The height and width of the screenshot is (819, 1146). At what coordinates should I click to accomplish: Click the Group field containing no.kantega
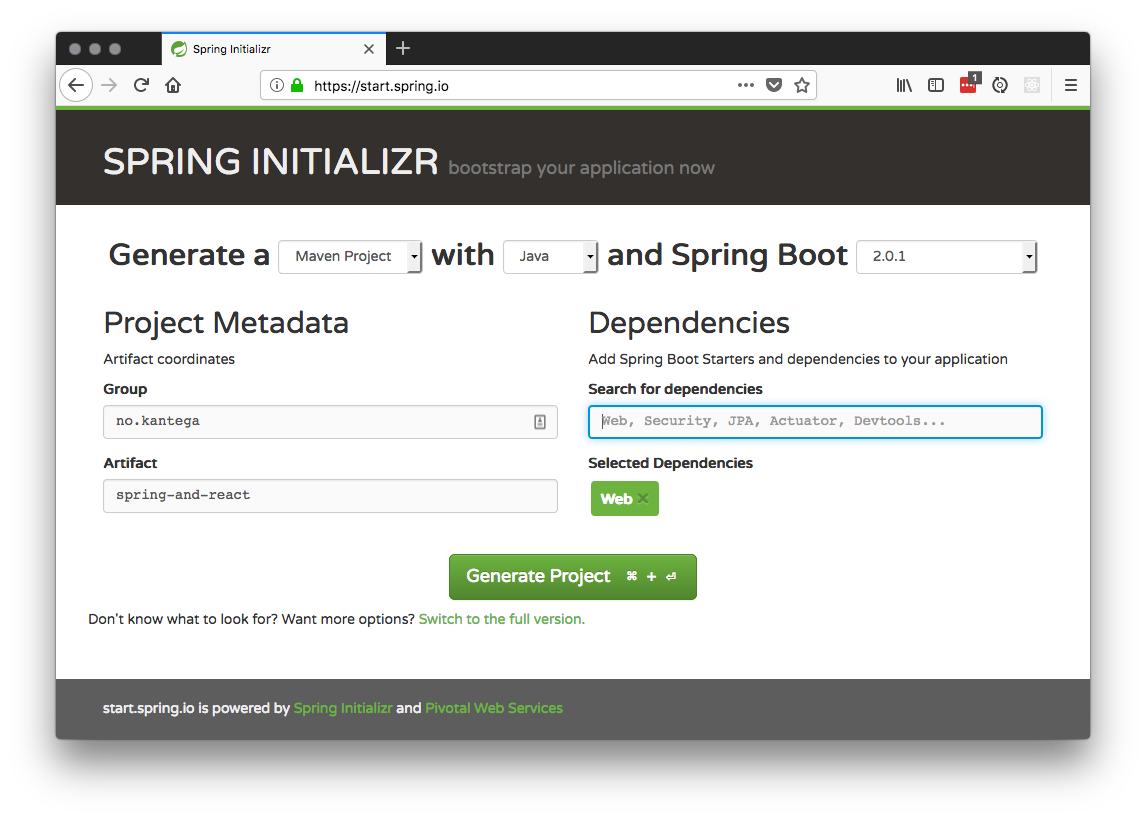[x=330, y=422]
